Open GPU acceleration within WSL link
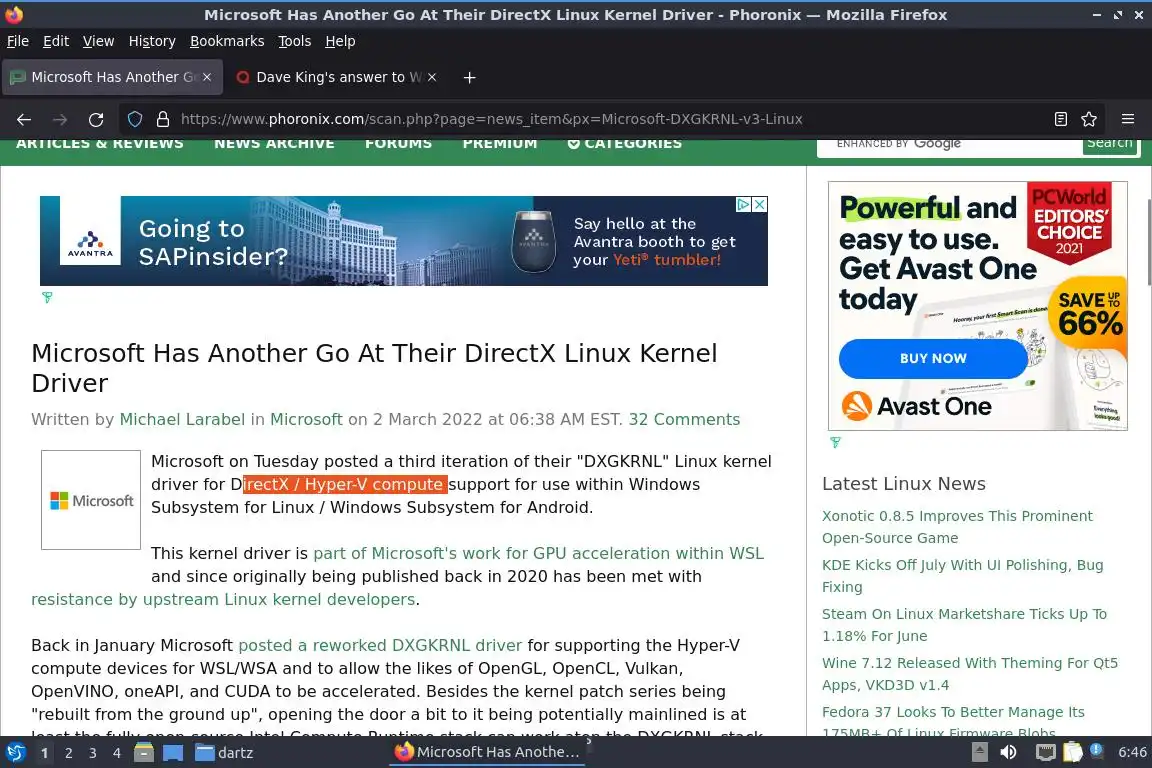This screenshot has height=768, width=1152. (539, 553)
